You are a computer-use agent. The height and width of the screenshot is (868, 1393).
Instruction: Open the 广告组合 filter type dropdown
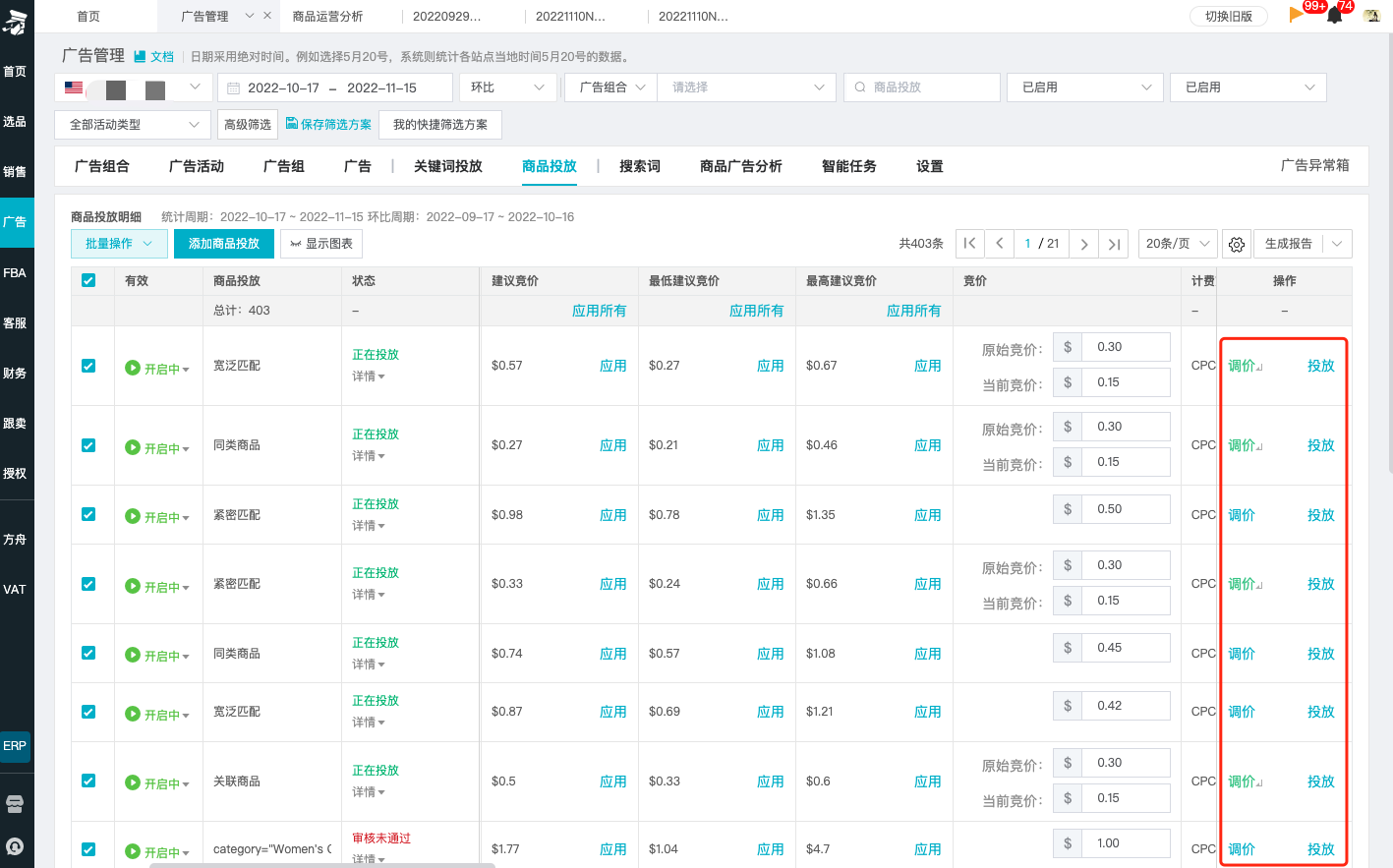click(611, 87)
